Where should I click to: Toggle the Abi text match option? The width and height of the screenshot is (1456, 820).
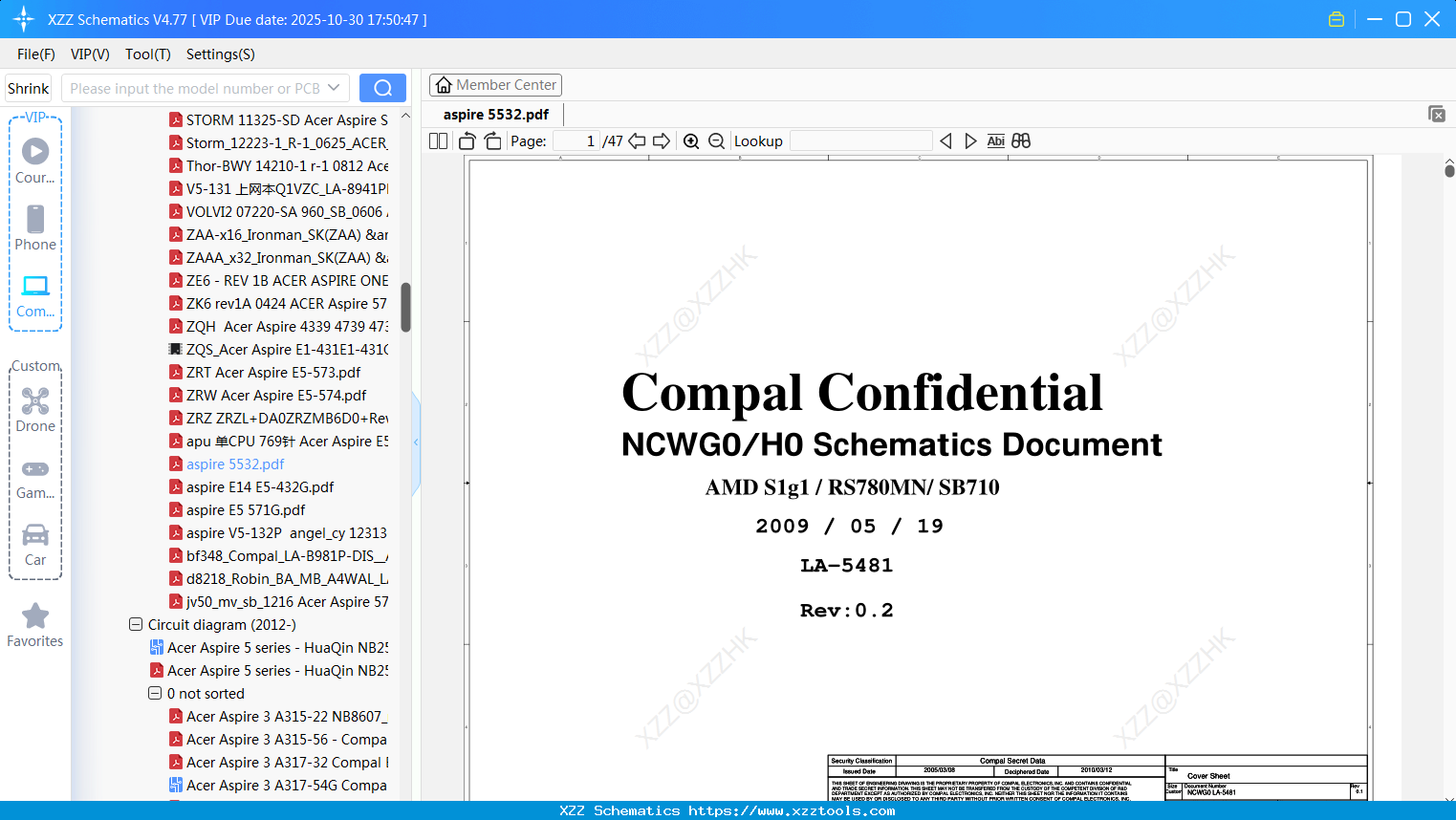click(996, 141)
